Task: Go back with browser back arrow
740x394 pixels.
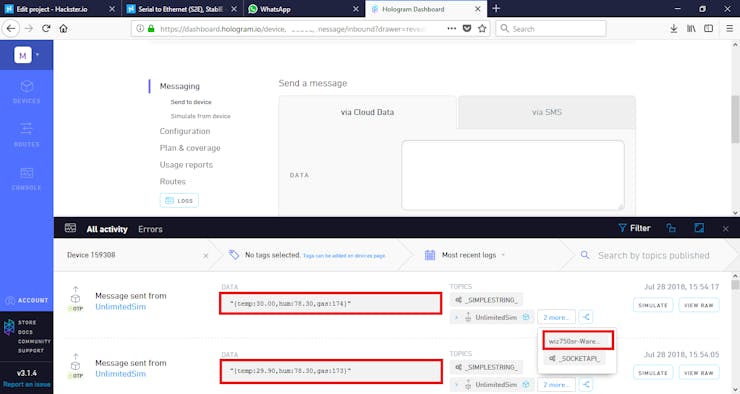Action: coord(11,28)
